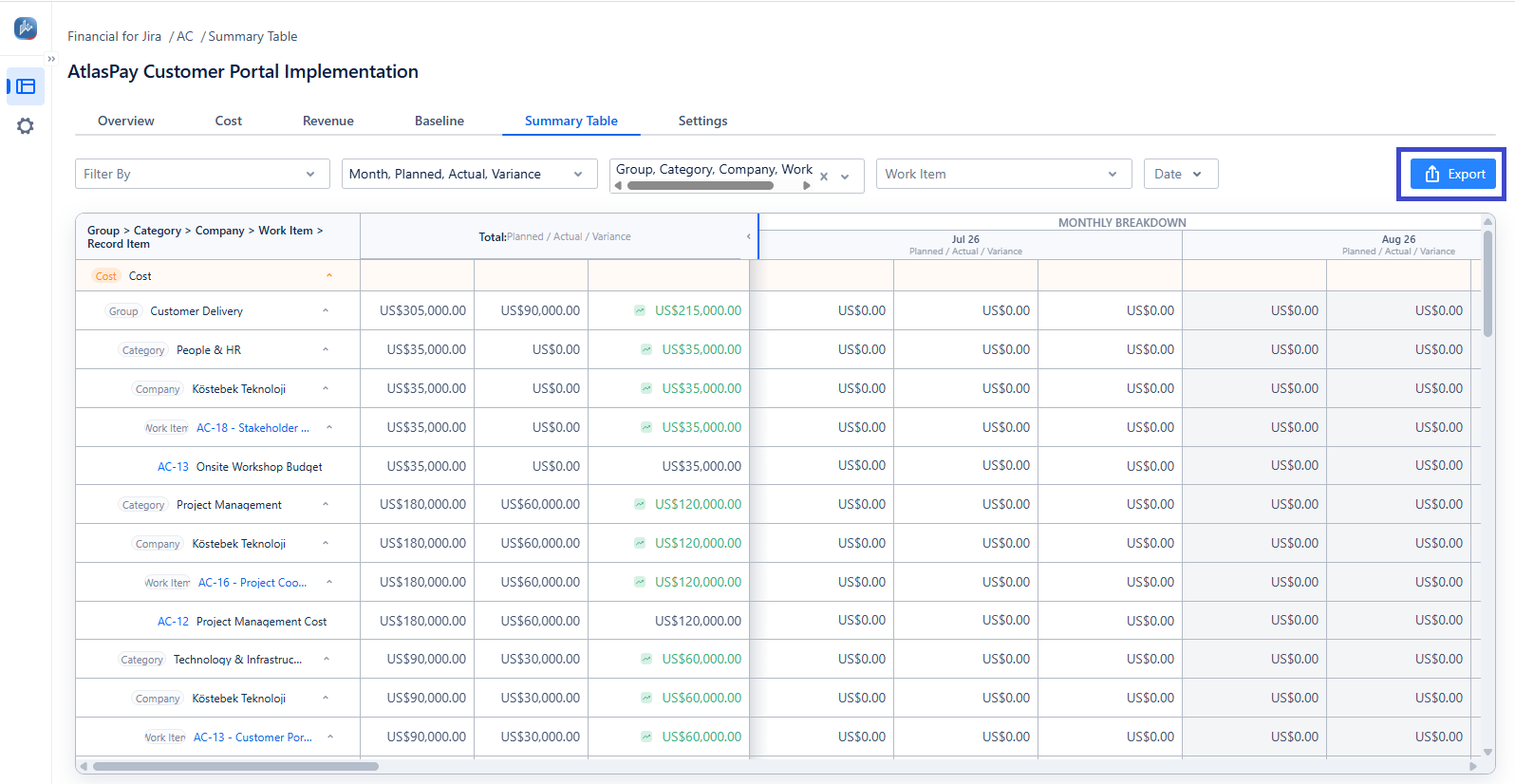Viewport: 1515px width, 784px height.
Task: Open the Settings tab
Action: tap(703, 121)
